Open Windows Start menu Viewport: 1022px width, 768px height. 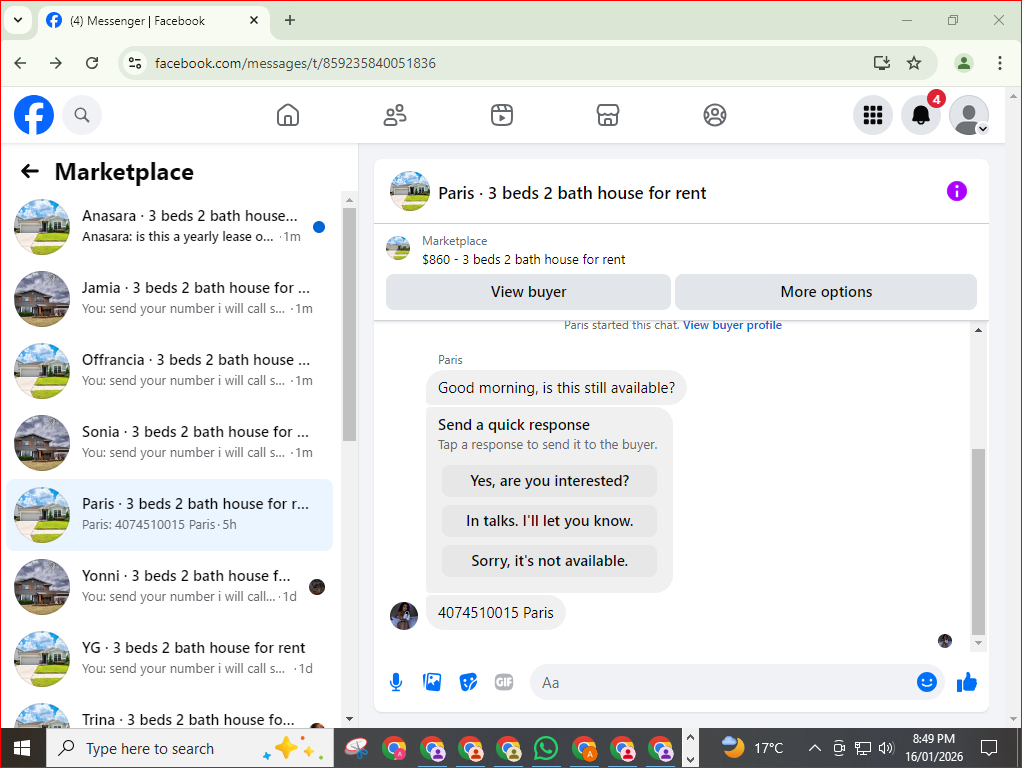(x=22, y=748)
